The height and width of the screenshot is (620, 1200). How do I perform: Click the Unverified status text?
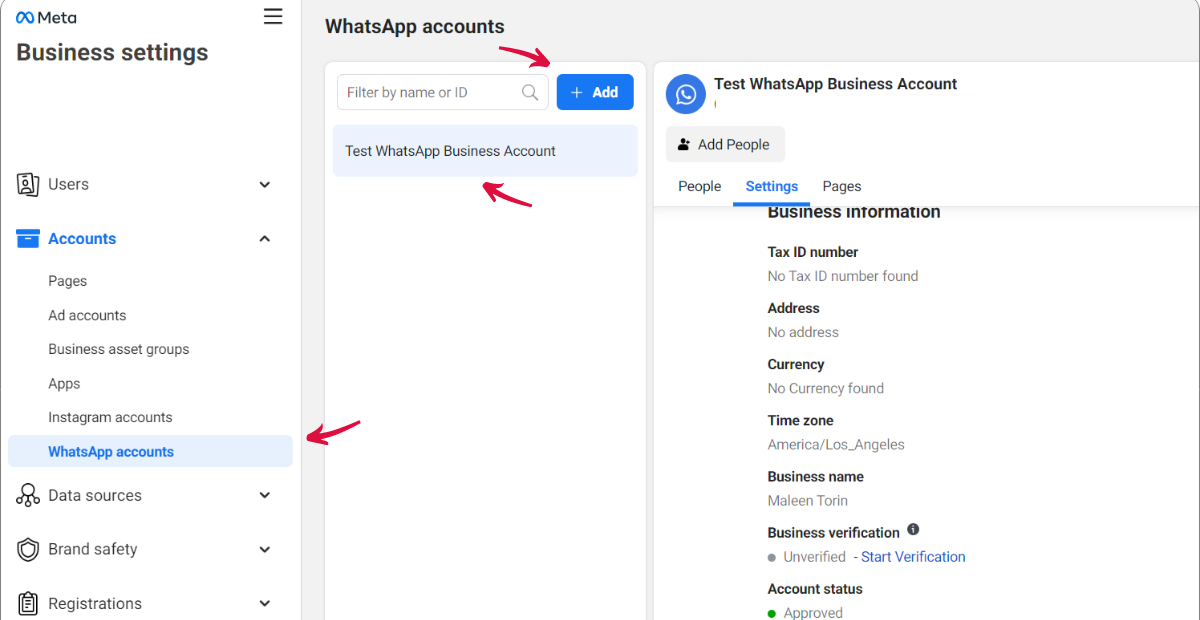click(x=814, y=557)
